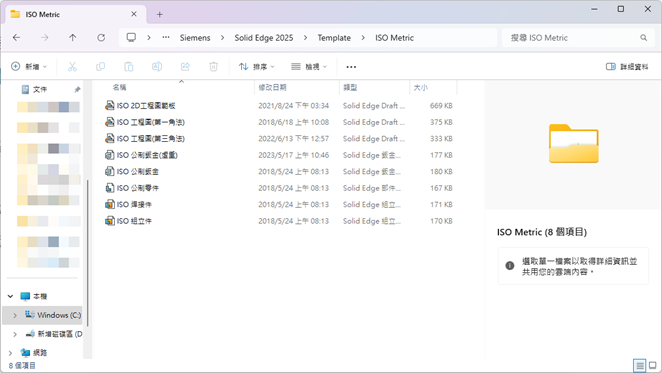Select the ISO 工程圖(第一角法) file icon
Viewport: 662px width, 373px height.
109,122
